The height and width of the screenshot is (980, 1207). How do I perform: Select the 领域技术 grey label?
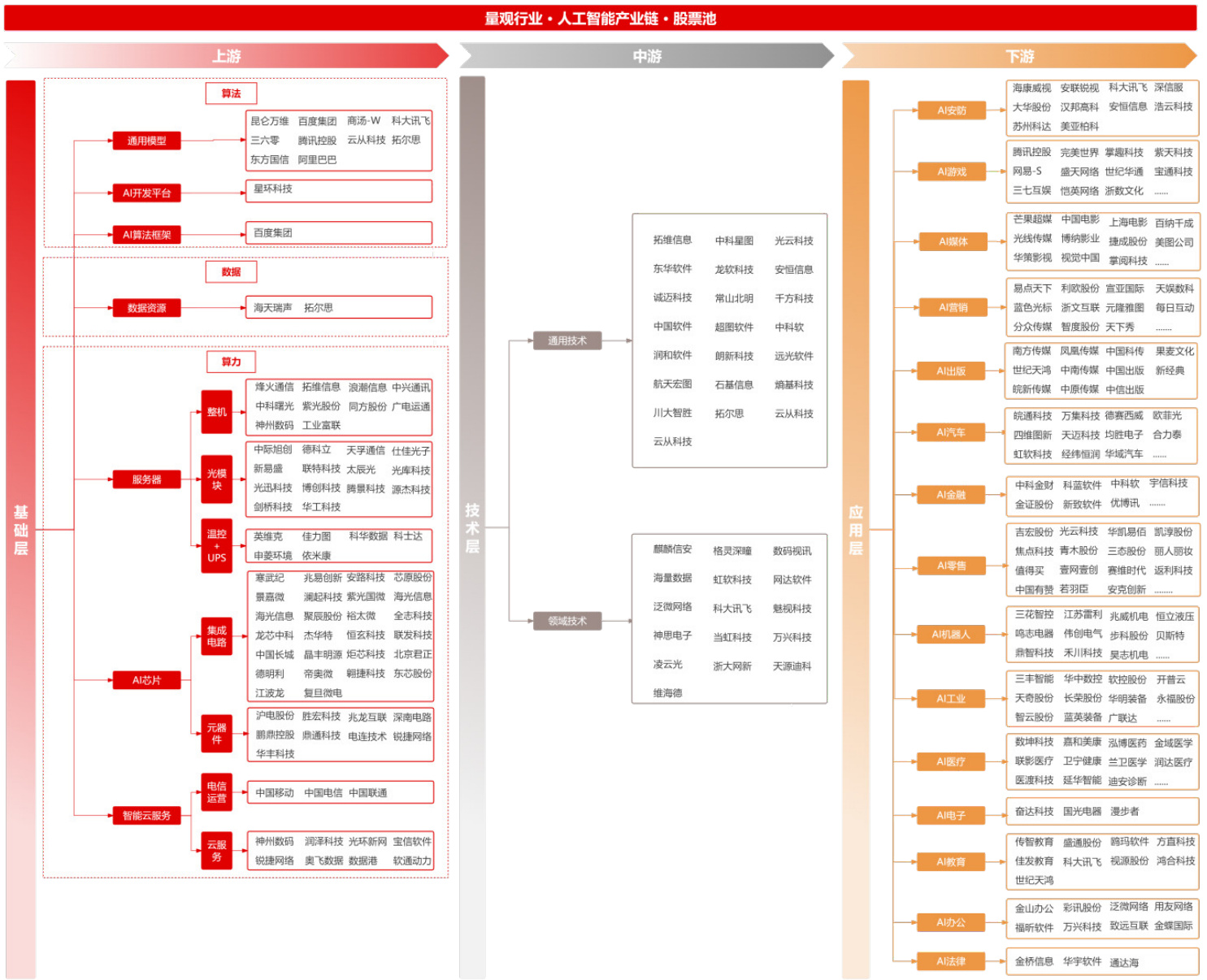(567, 621)
